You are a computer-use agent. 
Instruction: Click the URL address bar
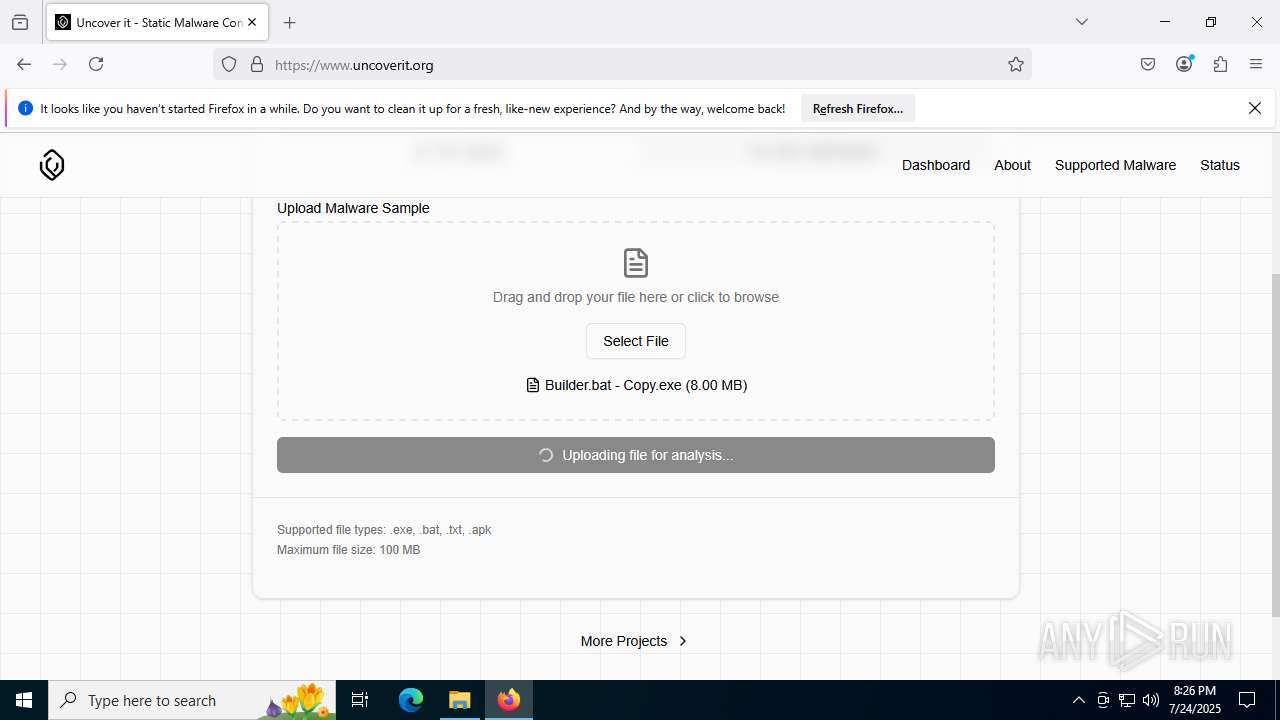(622, 65)
